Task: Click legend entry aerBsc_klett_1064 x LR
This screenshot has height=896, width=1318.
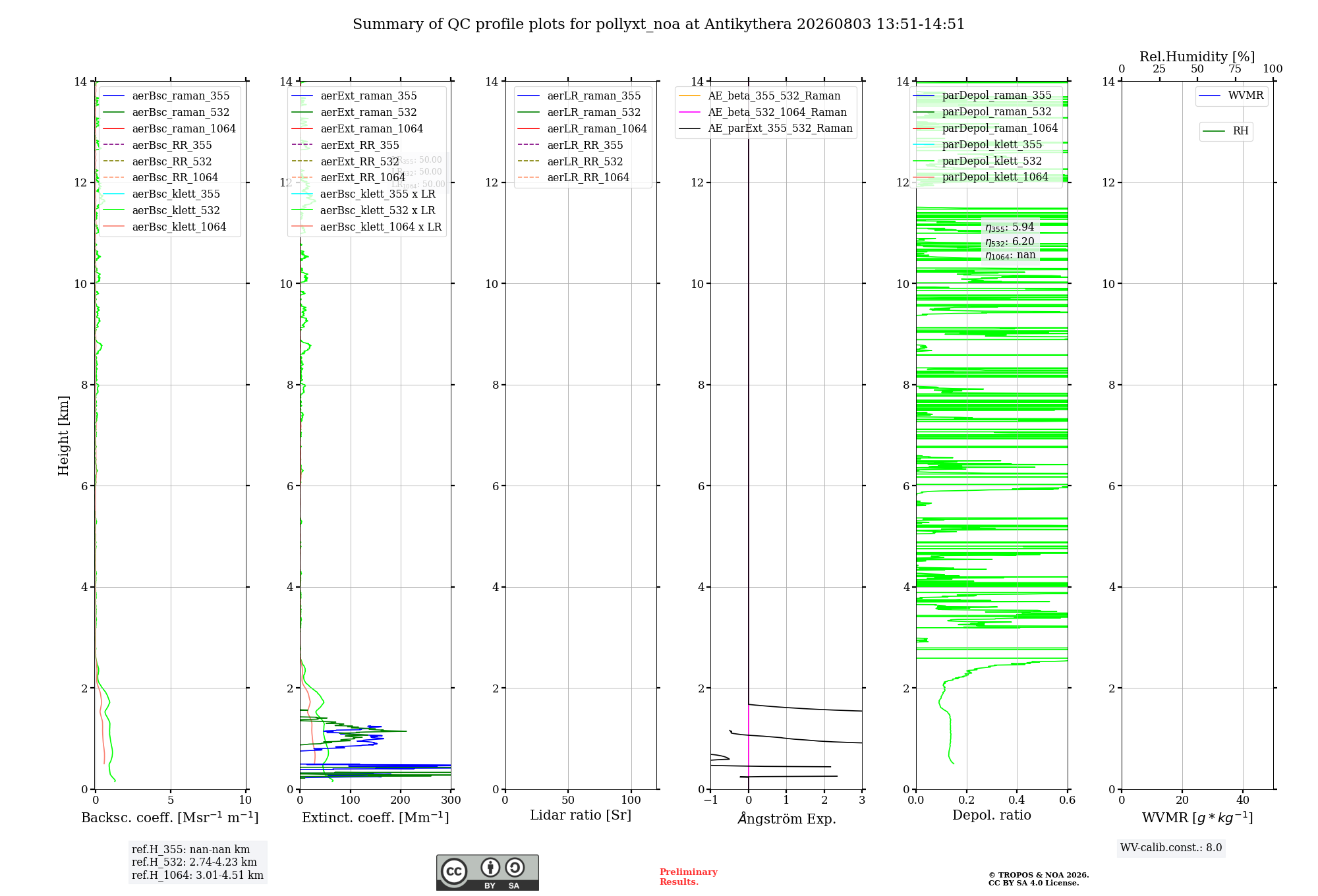Action: click(367, 227)
